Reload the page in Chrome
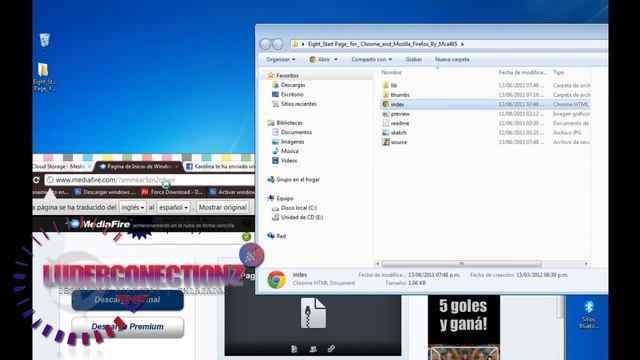The height and width of the screenshot is (360, 640). click(x=36, y=180)
